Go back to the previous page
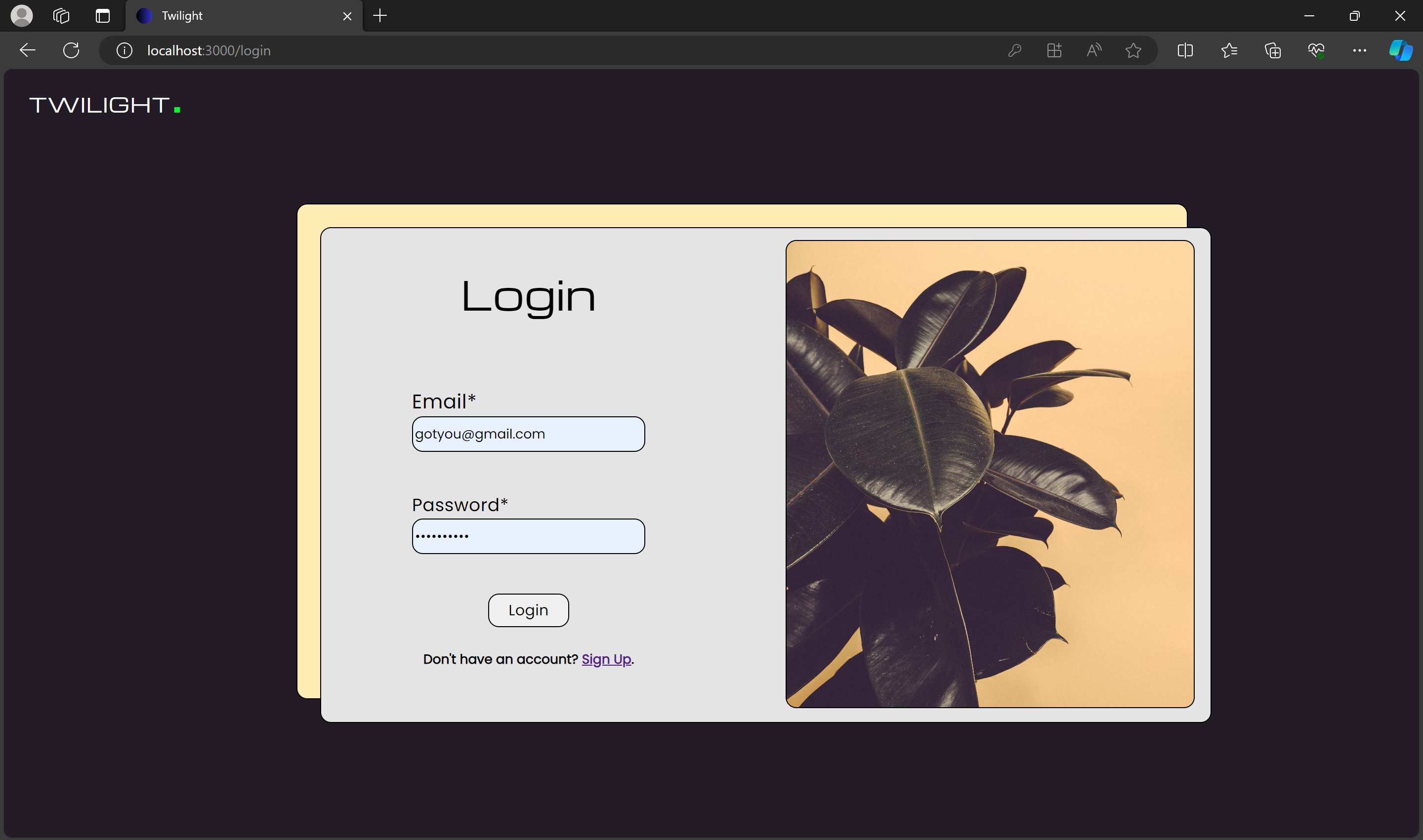 click(27, 50)
